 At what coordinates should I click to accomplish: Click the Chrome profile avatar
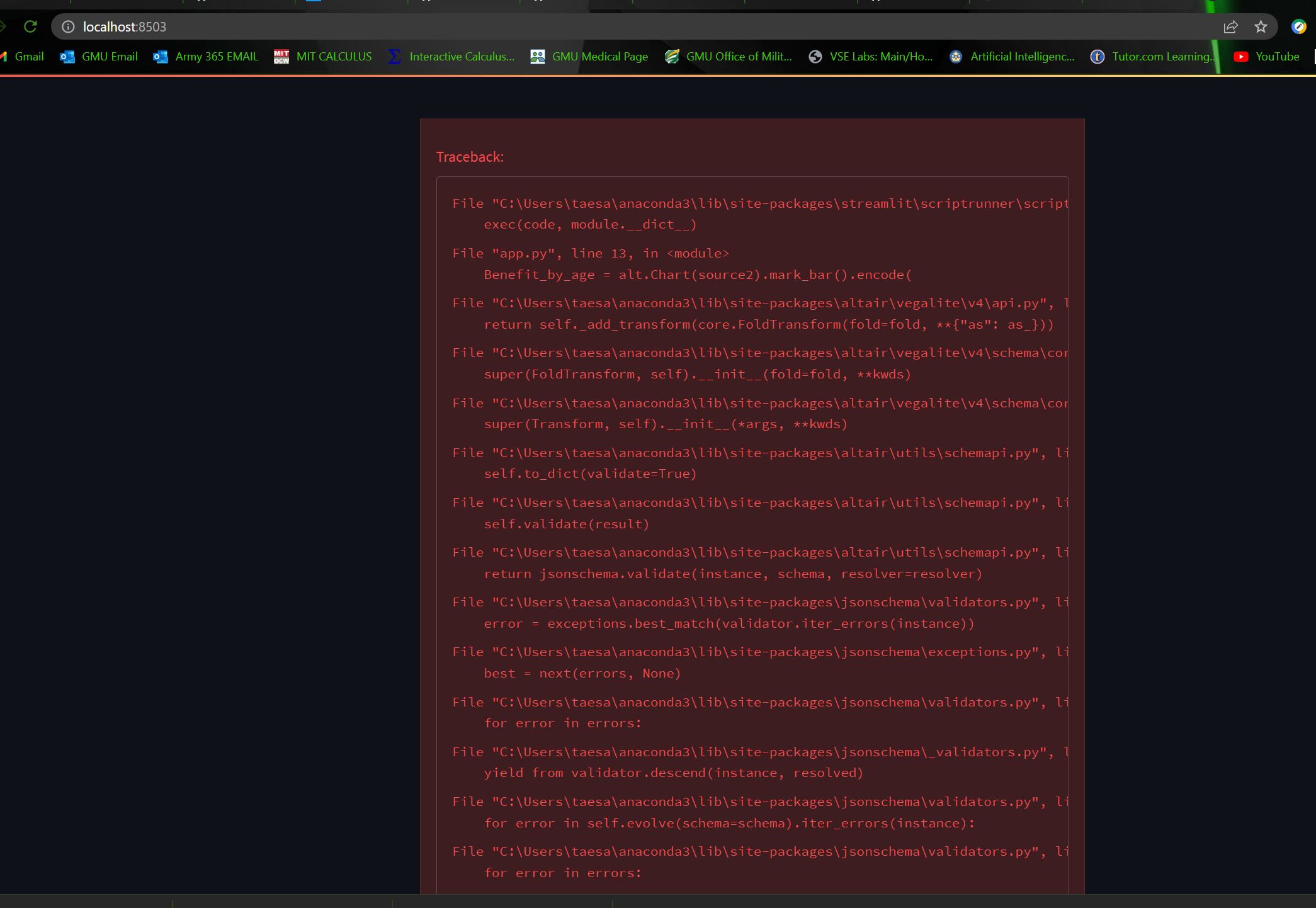[1298, 26]
